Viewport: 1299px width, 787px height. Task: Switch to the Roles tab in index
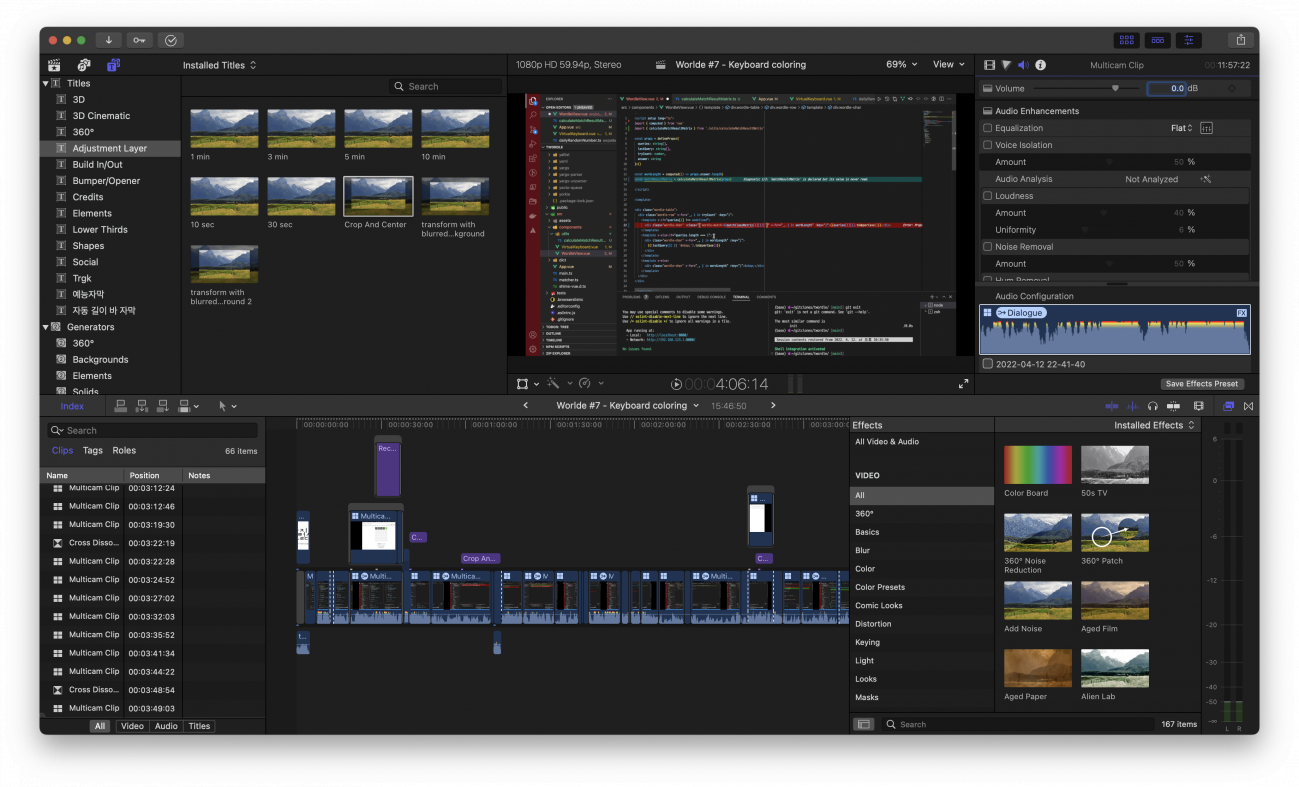tap(124, 451)
